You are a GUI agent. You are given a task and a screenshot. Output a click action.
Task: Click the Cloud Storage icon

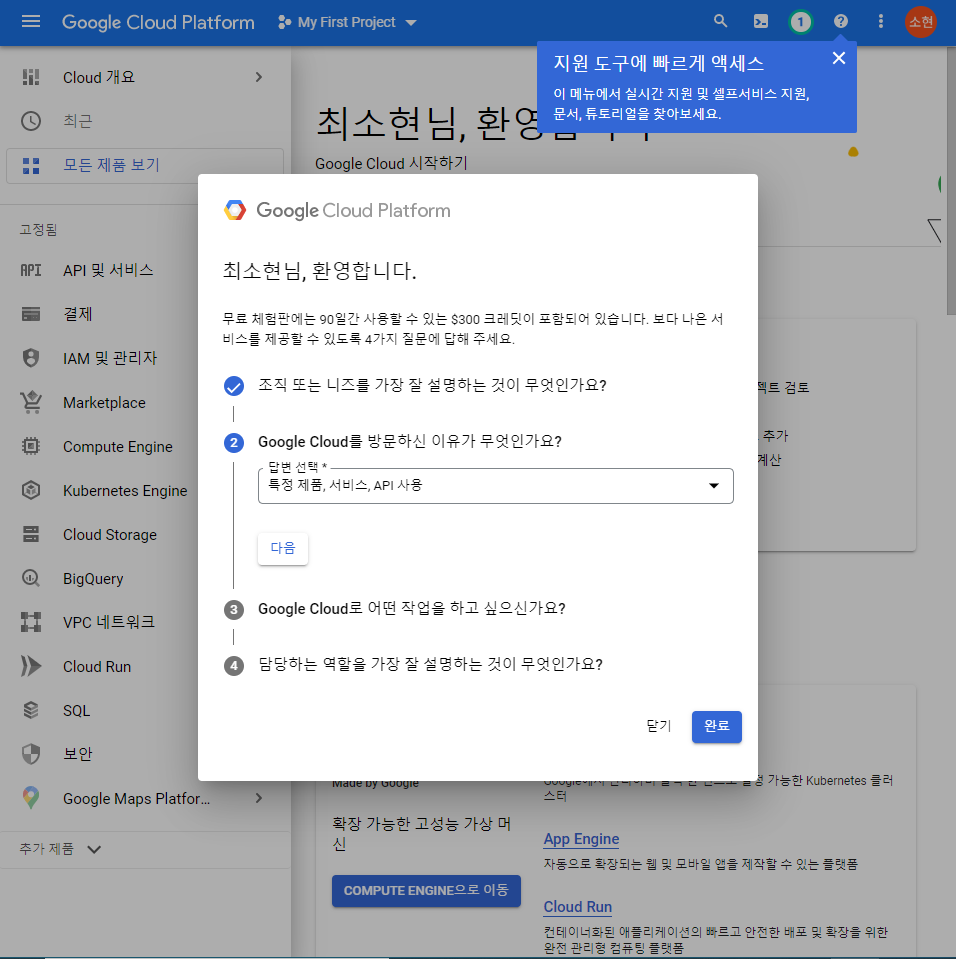tap(31, 535)
